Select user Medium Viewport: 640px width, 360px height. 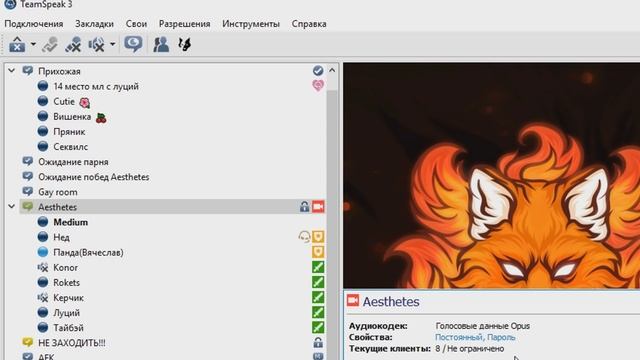click(71, 222)
